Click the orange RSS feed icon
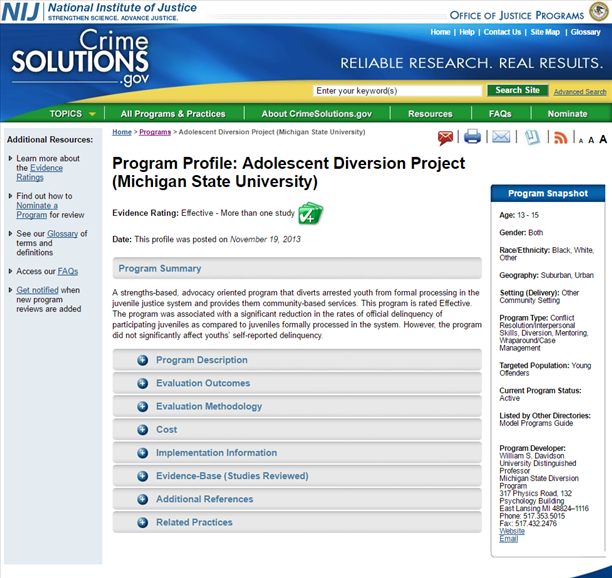 click(560, 138)
